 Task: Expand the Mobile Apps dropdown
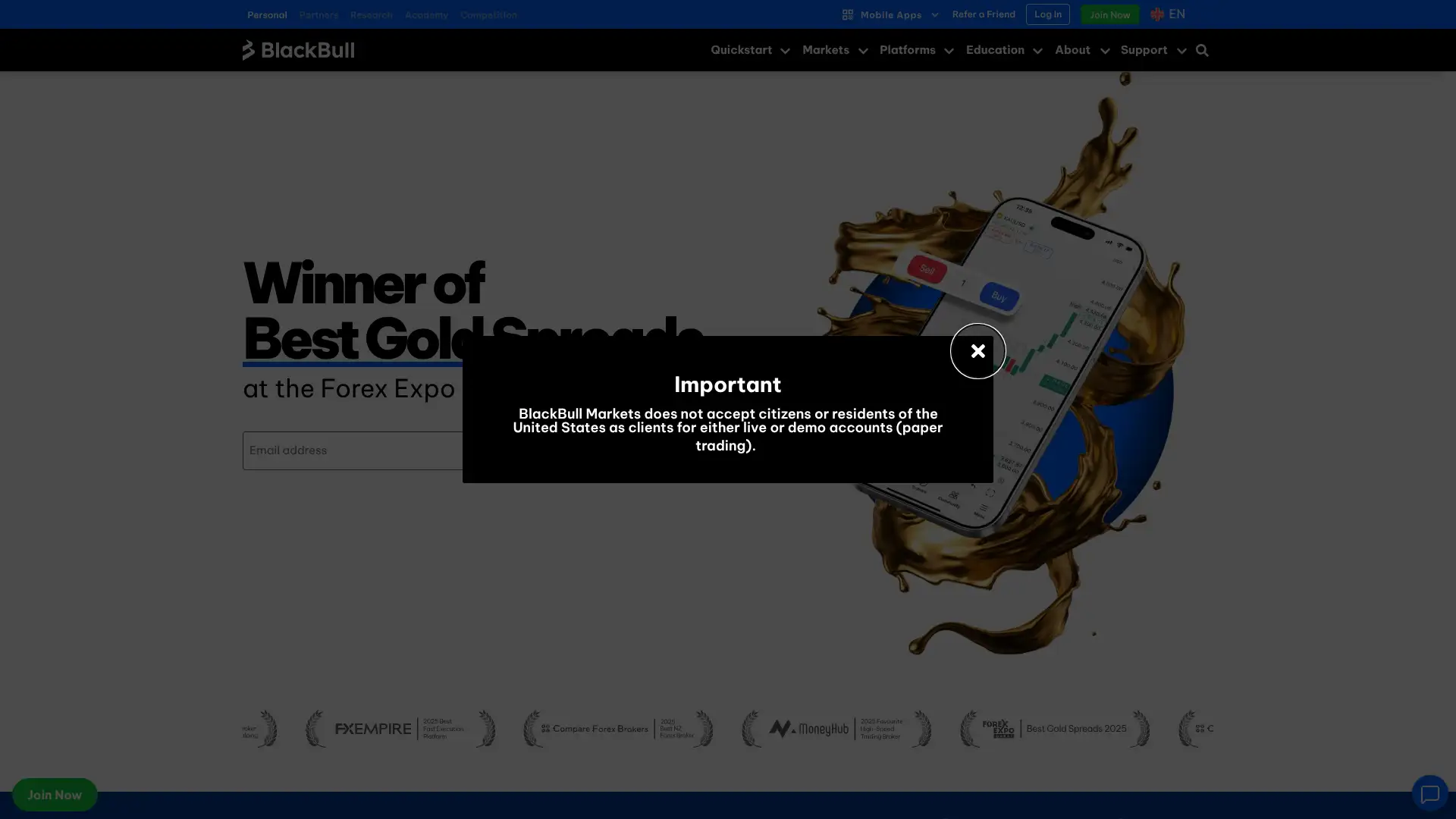(890, 14)
